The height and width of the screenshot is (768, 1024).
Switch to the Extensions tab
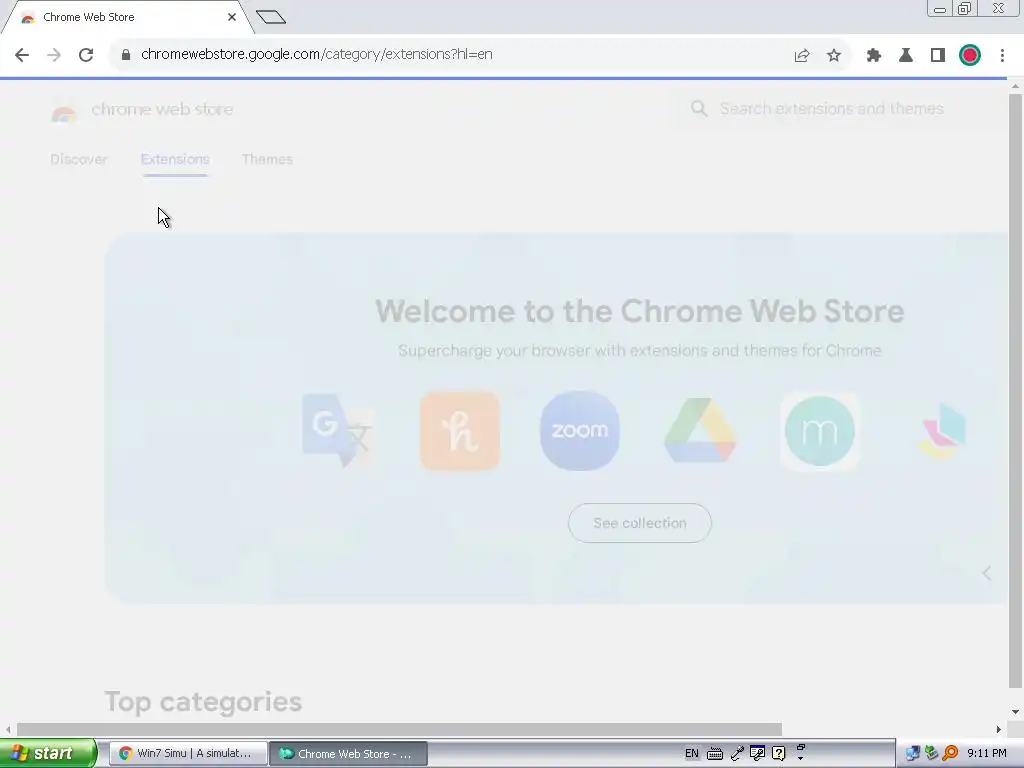(x=175, y=159)
